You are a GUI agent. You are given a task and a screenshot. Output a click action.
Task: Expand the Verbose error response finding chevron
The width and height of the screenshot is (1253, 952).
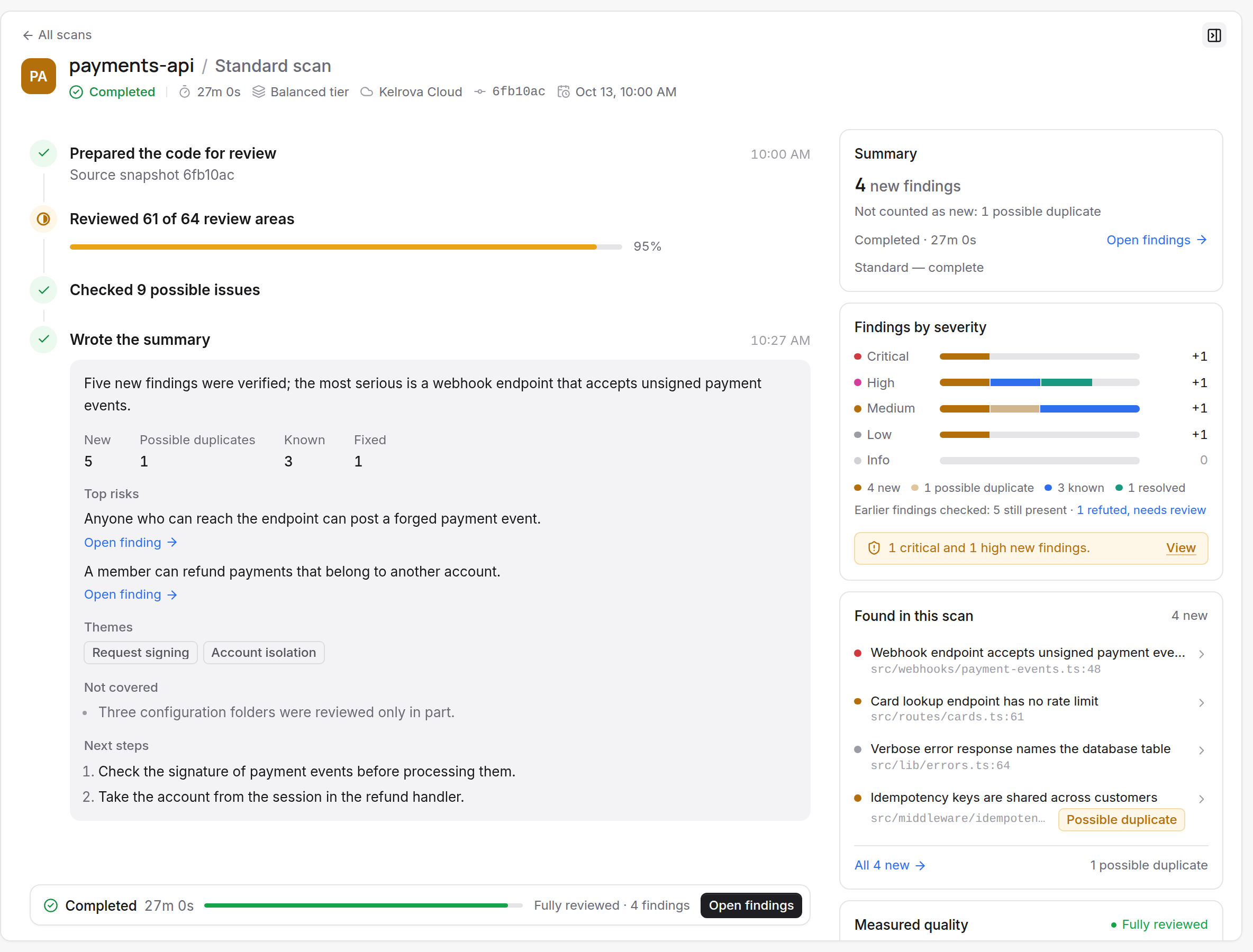[1201, 750]
